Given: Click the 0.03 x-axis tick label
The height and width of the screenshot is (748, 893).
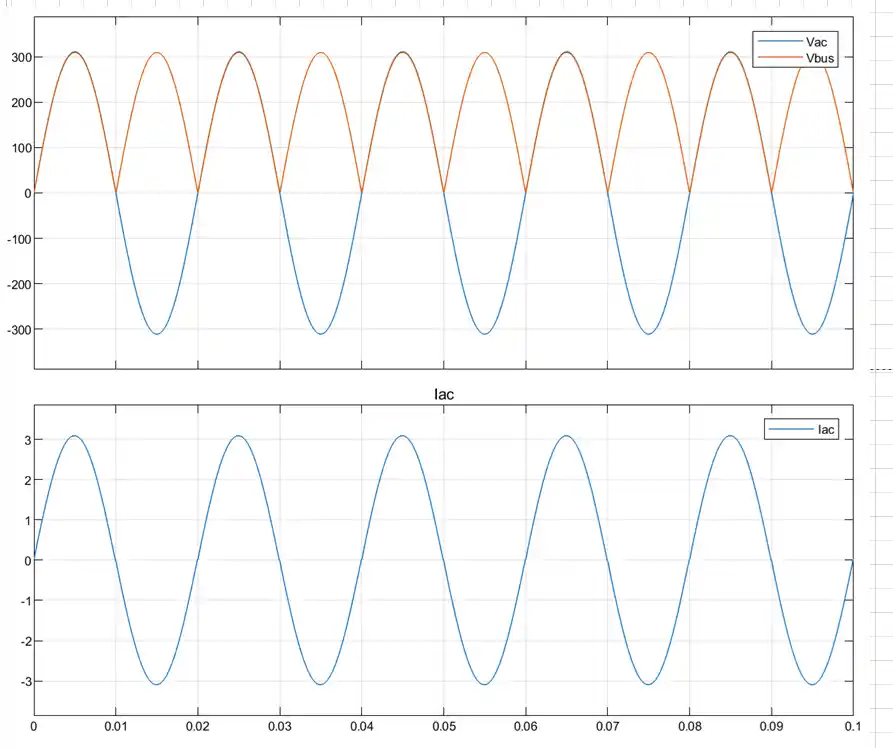Looking at the screenshot, I should click(280, 726).
